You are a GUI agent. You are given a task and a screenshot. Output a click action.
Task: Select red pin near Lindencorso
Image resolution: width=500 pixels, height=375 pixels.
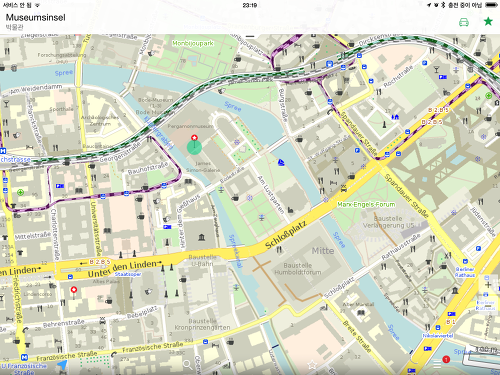(x=74, y=290)
